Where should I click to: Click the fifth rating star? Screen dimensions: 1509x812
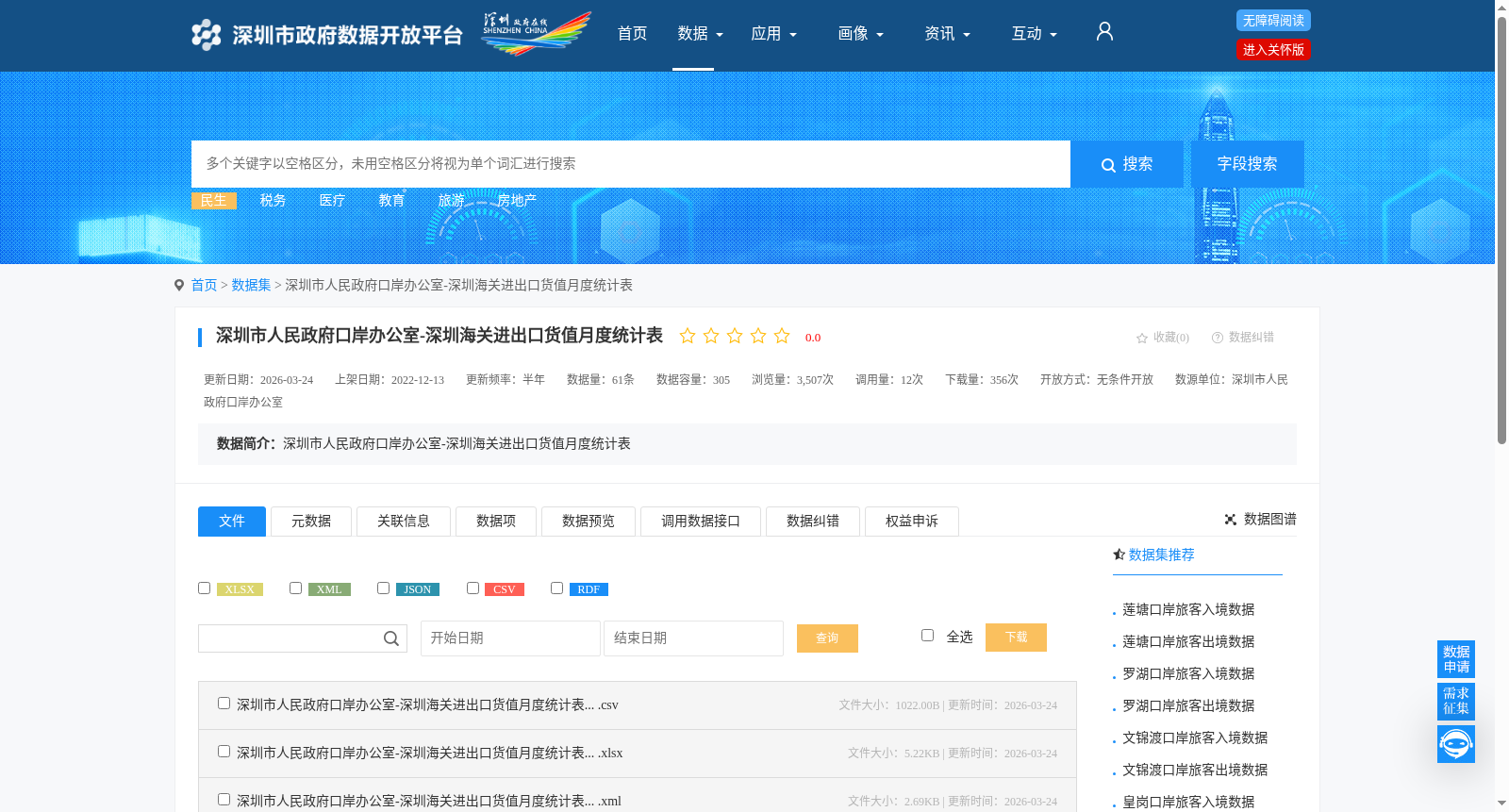click(782, 336)
